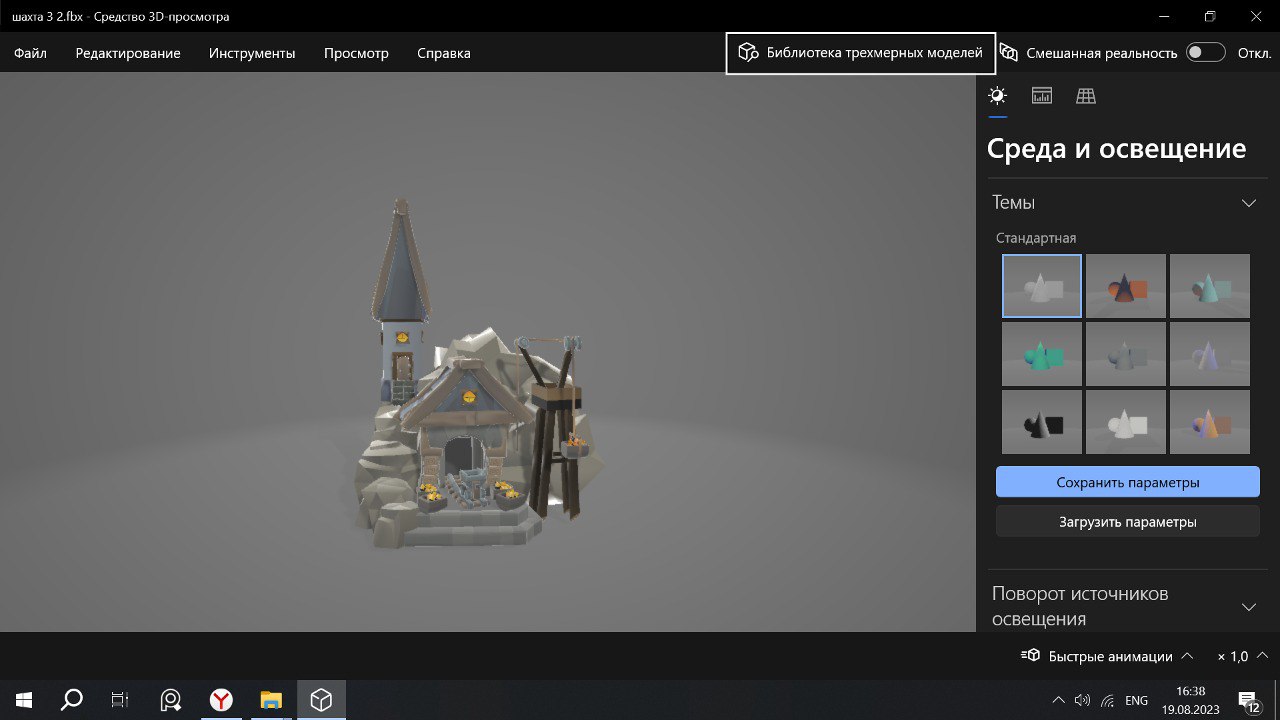Select the orange and purple theme thumbnail

[1210, 422]
